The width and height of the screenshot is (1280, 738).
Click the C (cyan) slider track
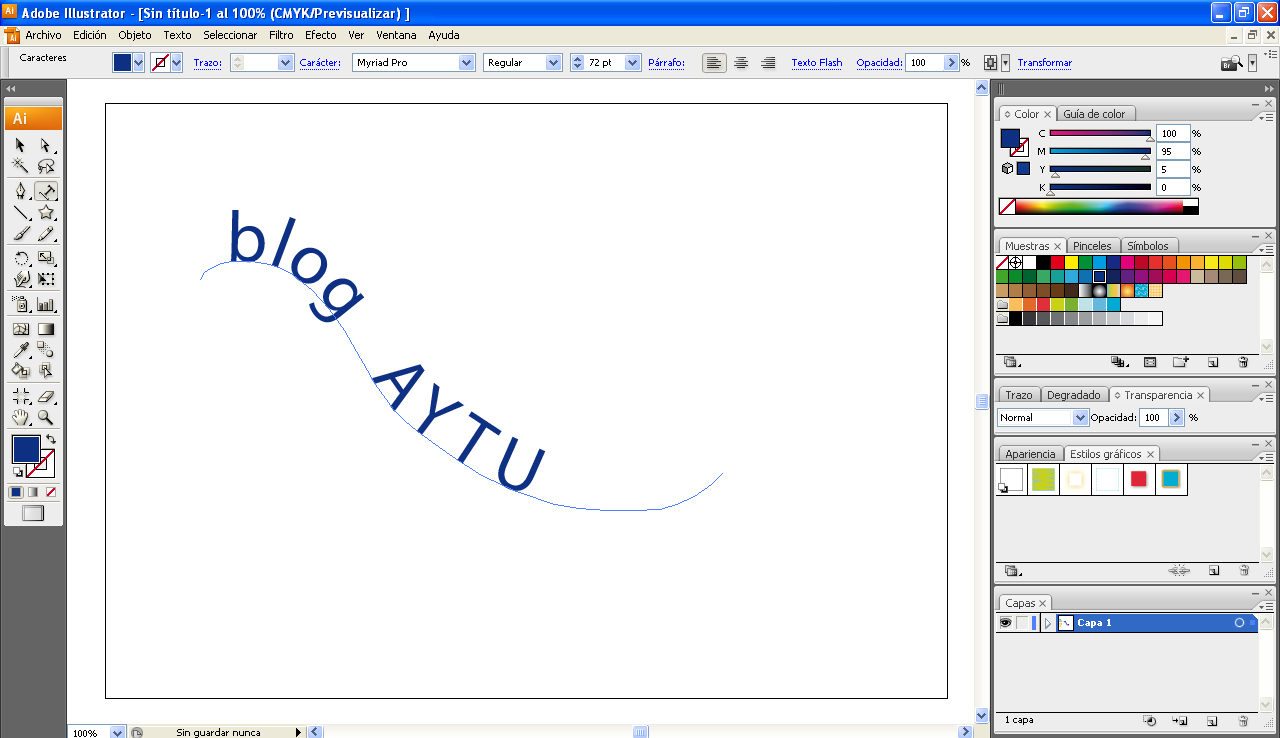[1100, 133]
